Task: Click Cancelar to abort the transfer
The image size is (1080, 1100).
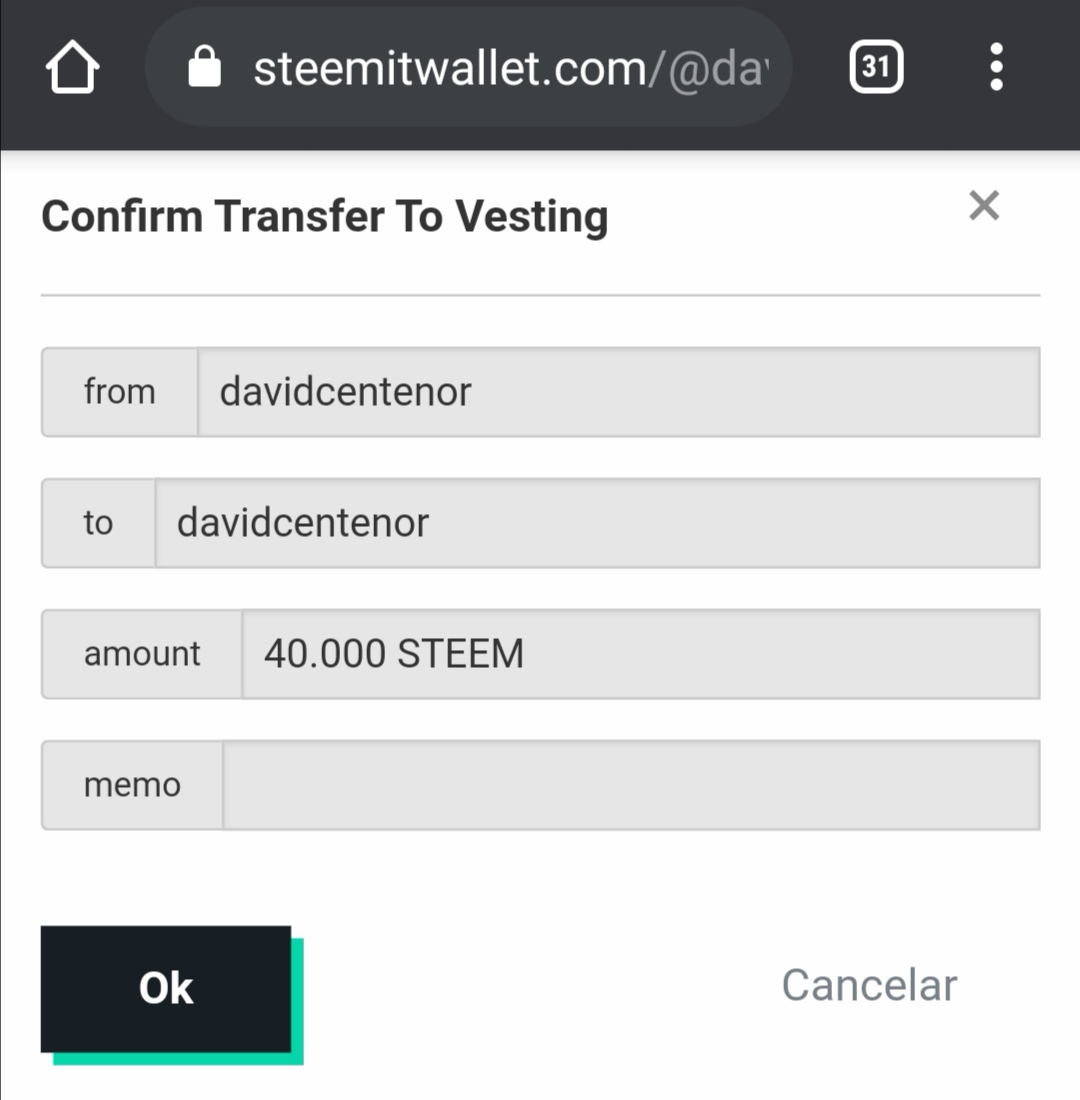Action: click(869, 985)
